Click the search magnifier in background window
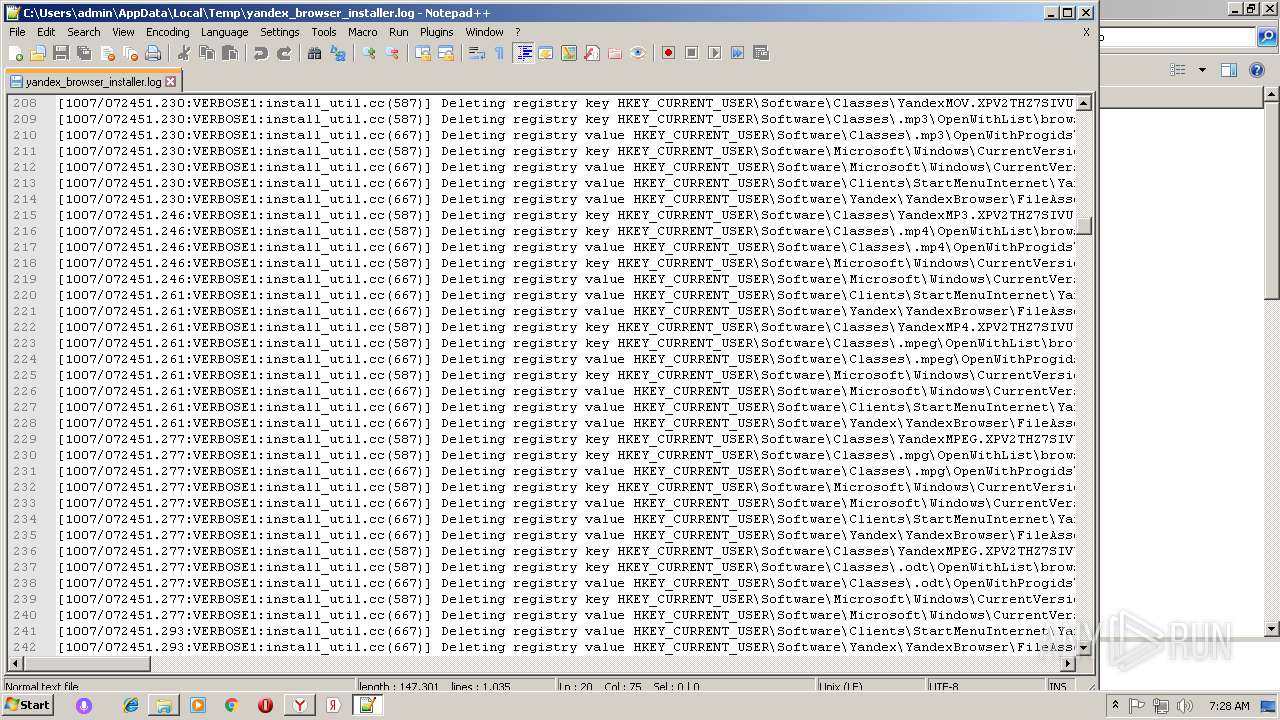Screen dimensions: 1280x720 (x=1266, y=38)
